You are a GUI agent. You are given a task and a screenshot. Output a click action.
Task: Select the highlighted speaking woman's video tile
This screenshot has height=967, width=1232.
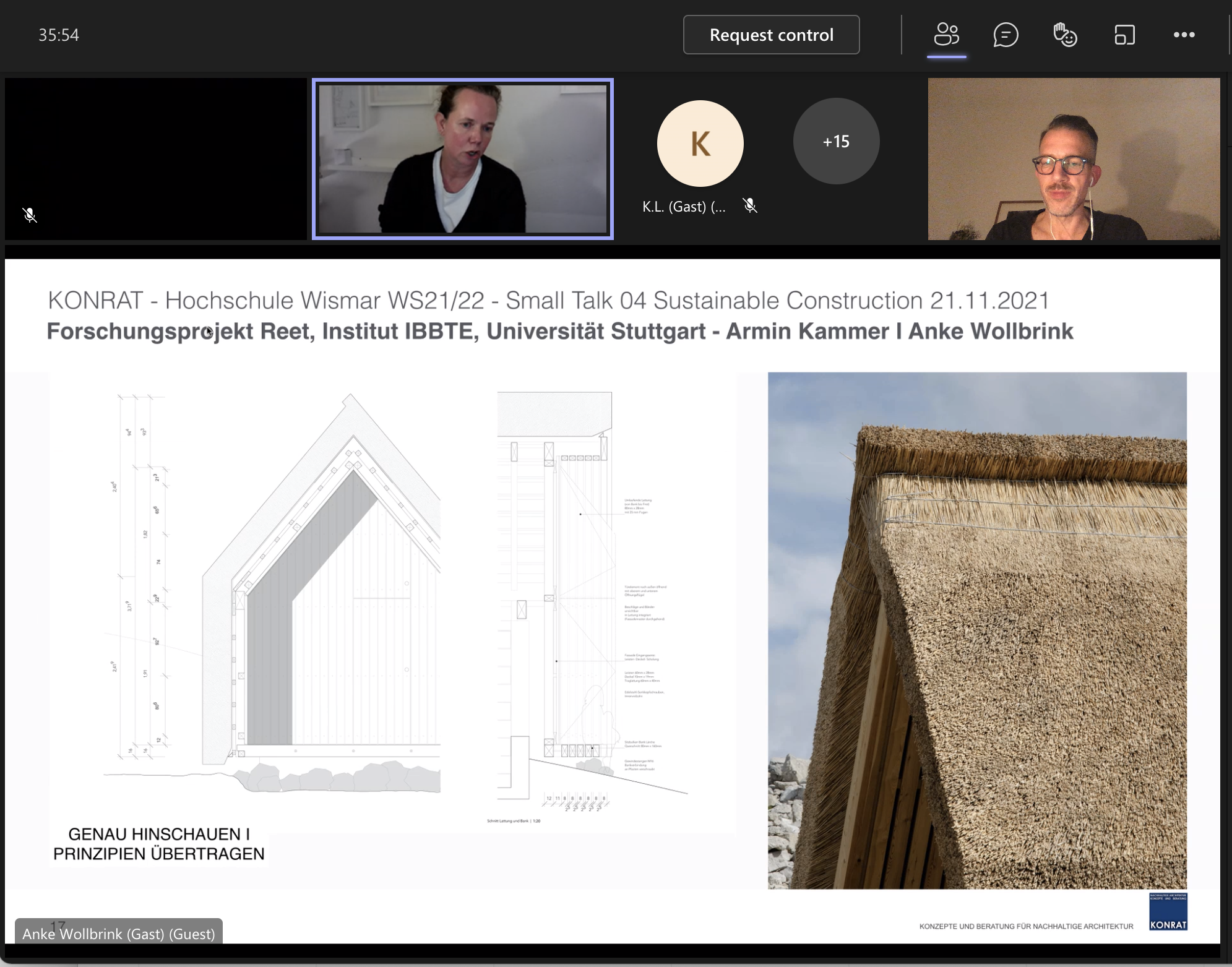point(463,159)
